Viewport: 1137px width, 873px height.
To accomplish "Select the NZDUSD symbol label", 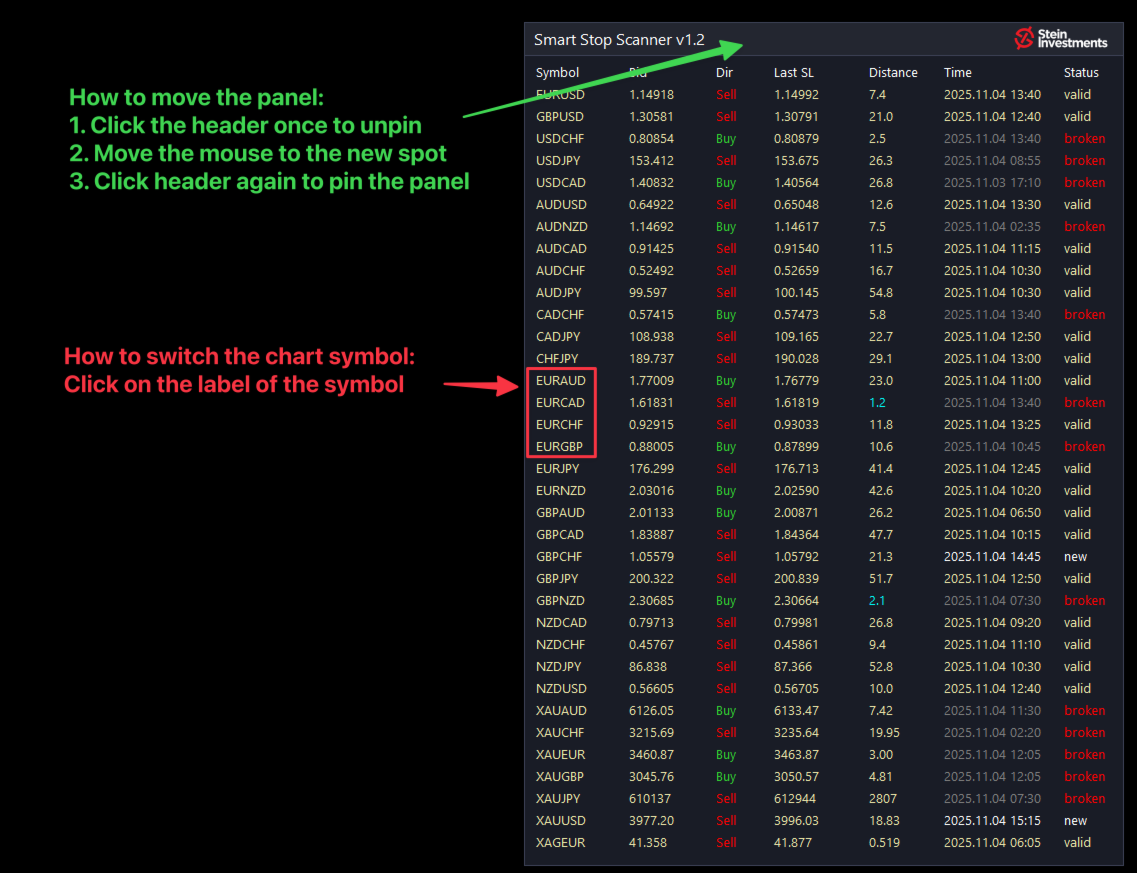I will [x=561, y=689].
